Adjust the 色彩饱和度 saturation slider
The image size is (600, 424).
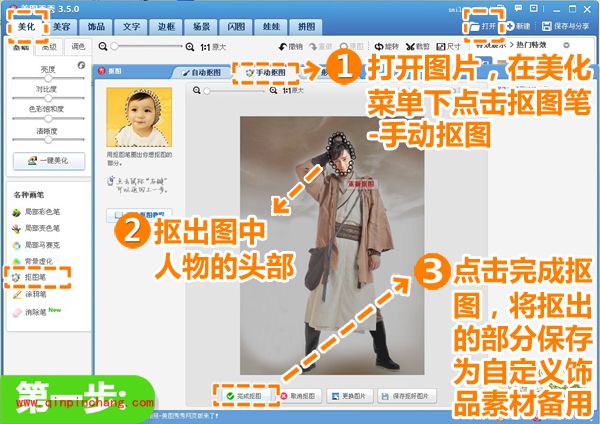click(x=48, y=118)
